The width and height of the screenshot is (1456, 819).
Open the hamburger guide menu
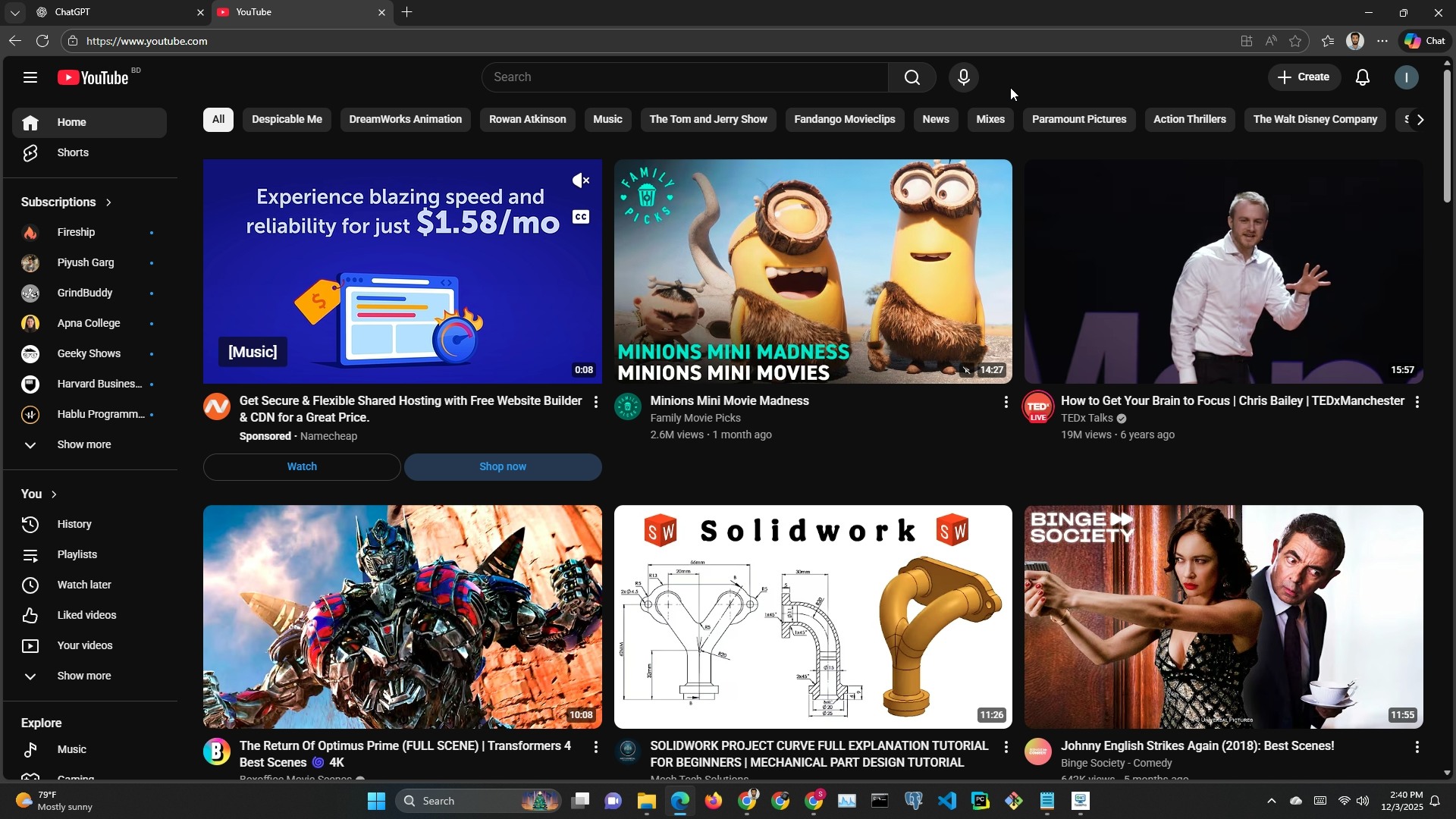[x=30, y=77]
